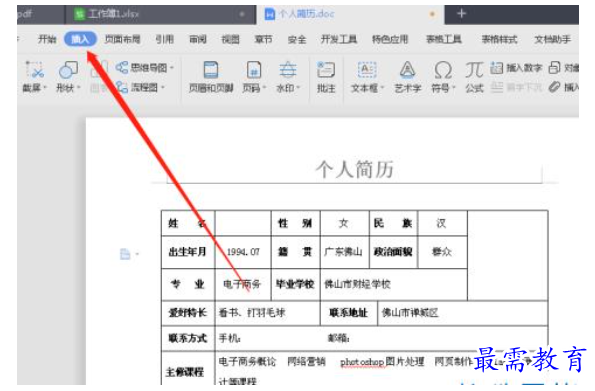Open the 章节 ribbon tab

263,39
